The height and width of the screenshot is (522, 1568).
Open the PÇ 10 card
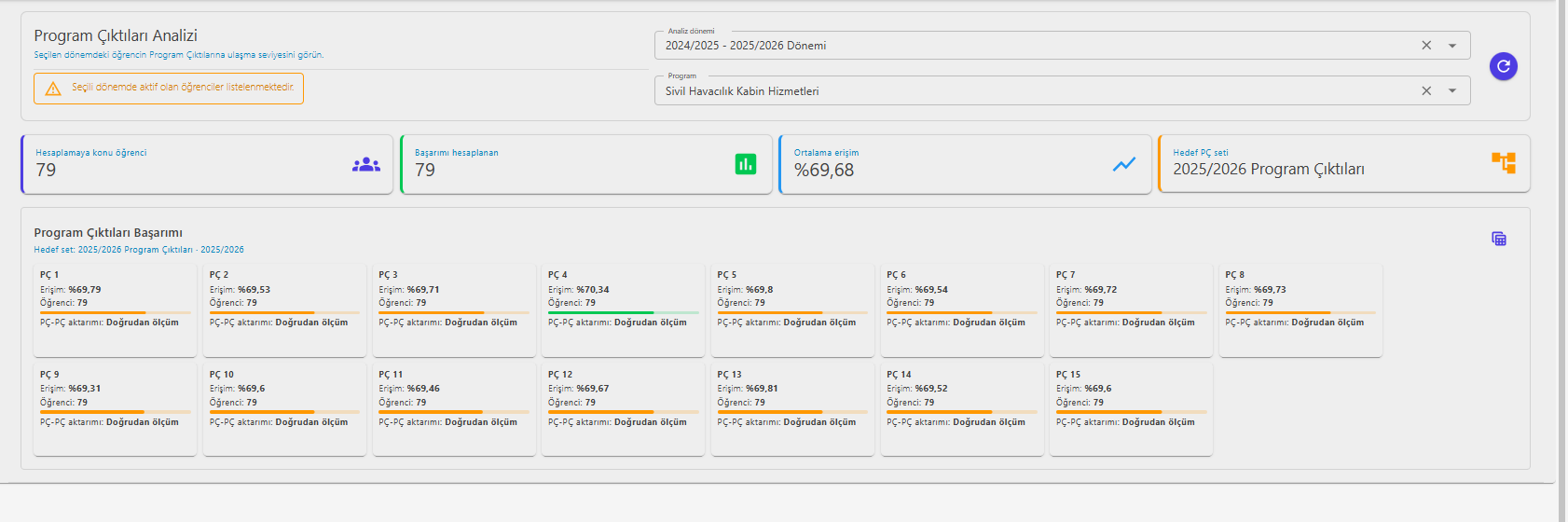pyautogui.click(x=284, y=410)
